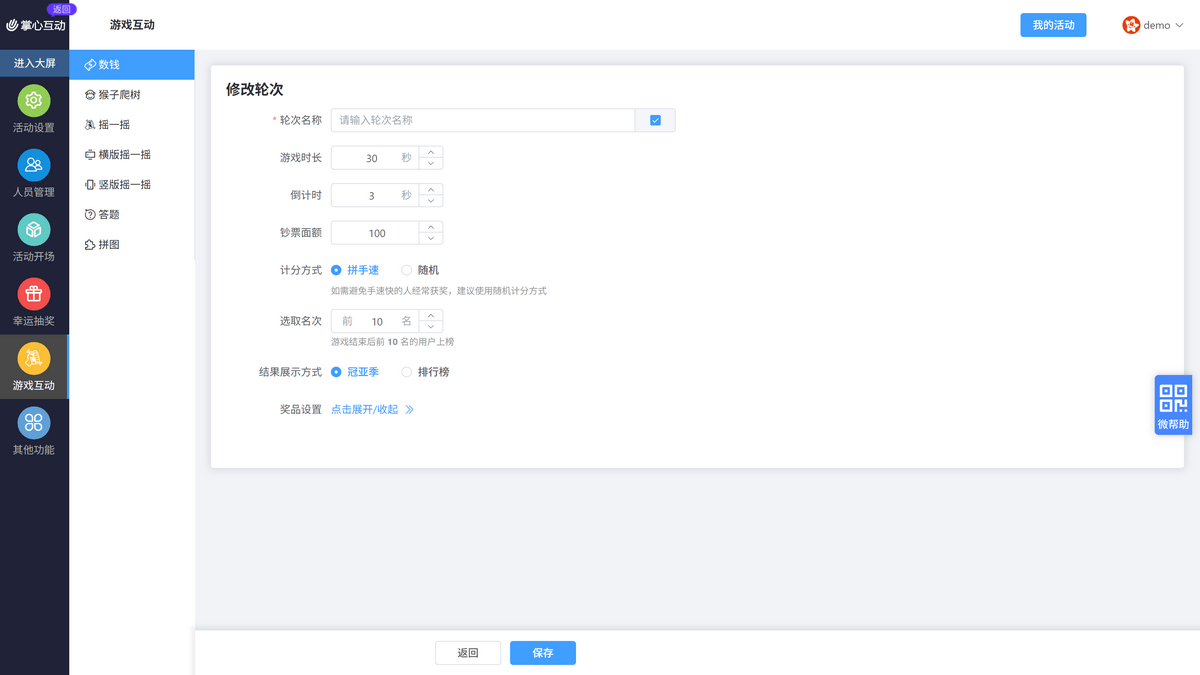Viewport: 1200px width, 675px height.
Task: Select 猴子爬树 game menu item
Action: pyautogui.click(x=132, y=95)
